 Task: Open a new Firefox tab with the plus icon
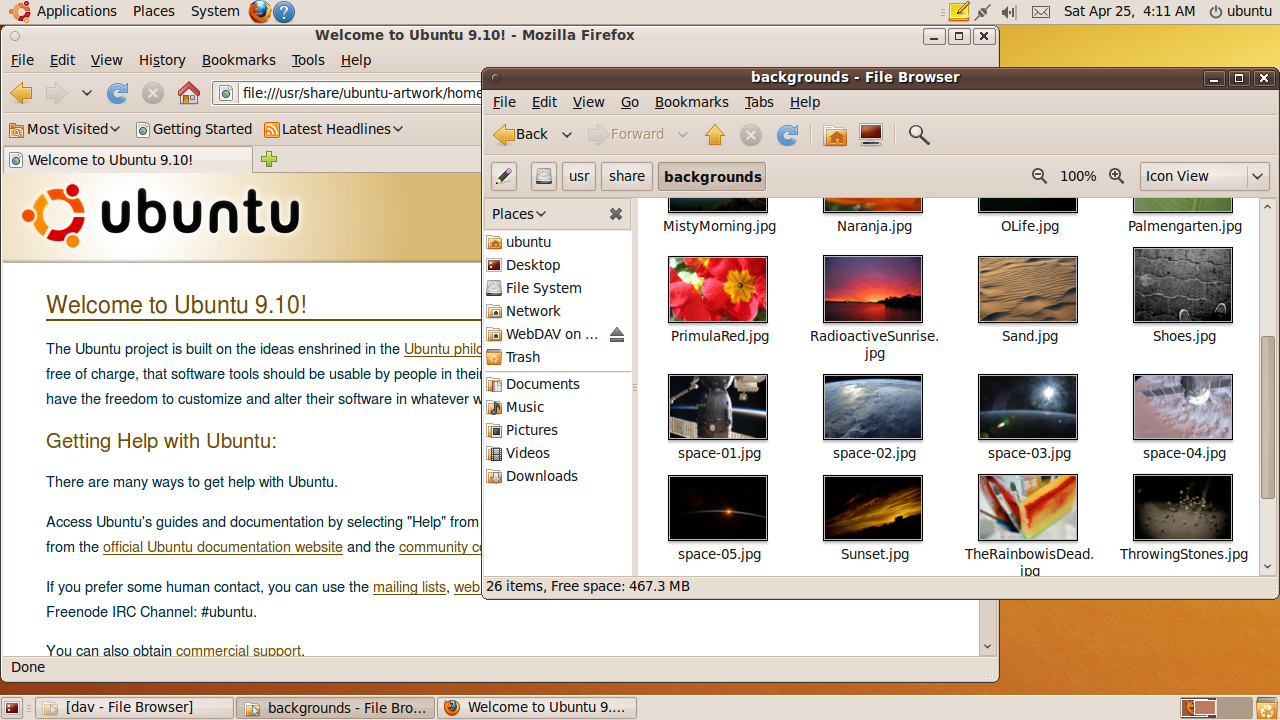[268, 160]
